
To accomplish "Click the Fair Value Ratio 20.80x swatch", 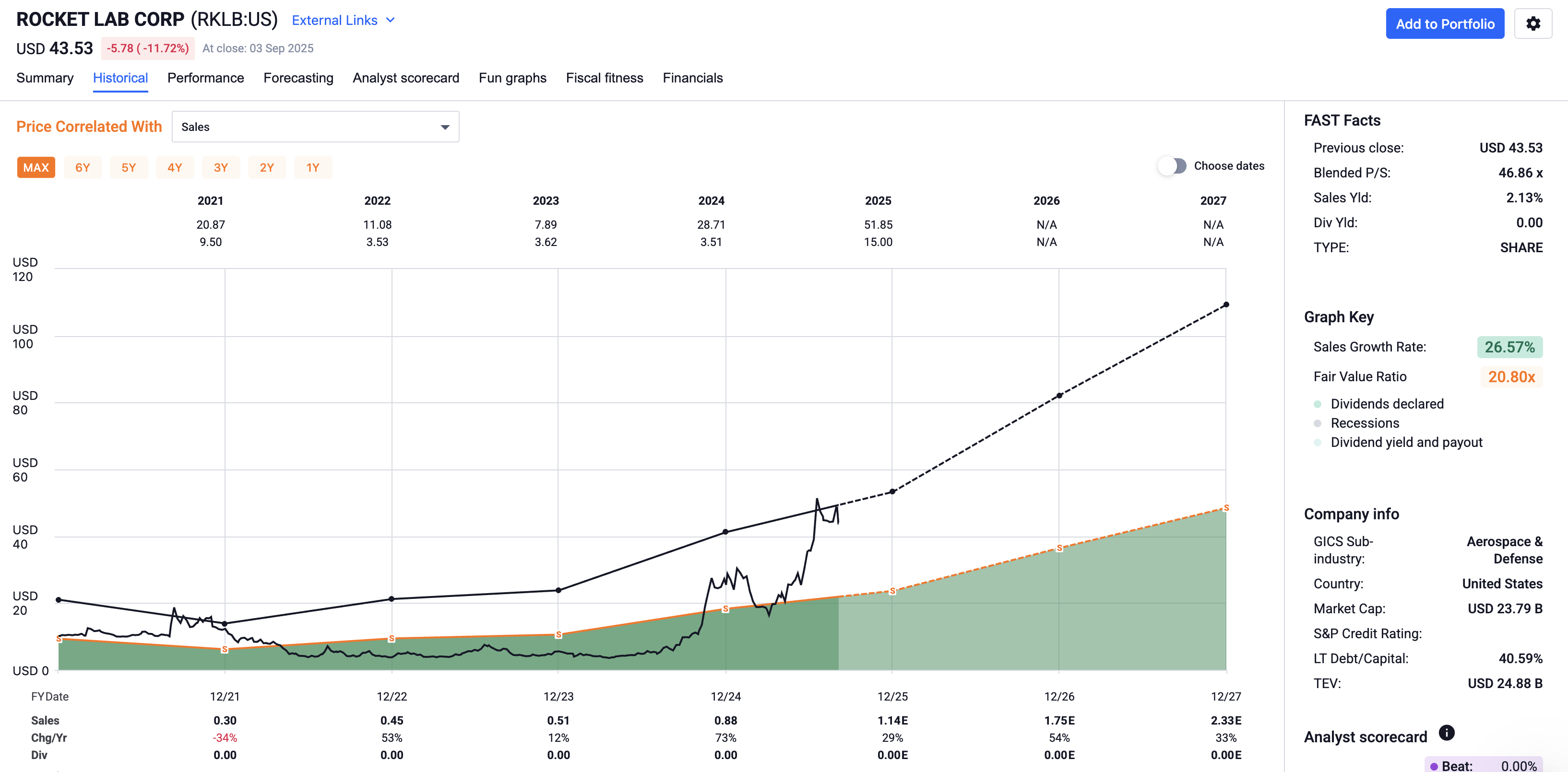I will (1511, 376).
